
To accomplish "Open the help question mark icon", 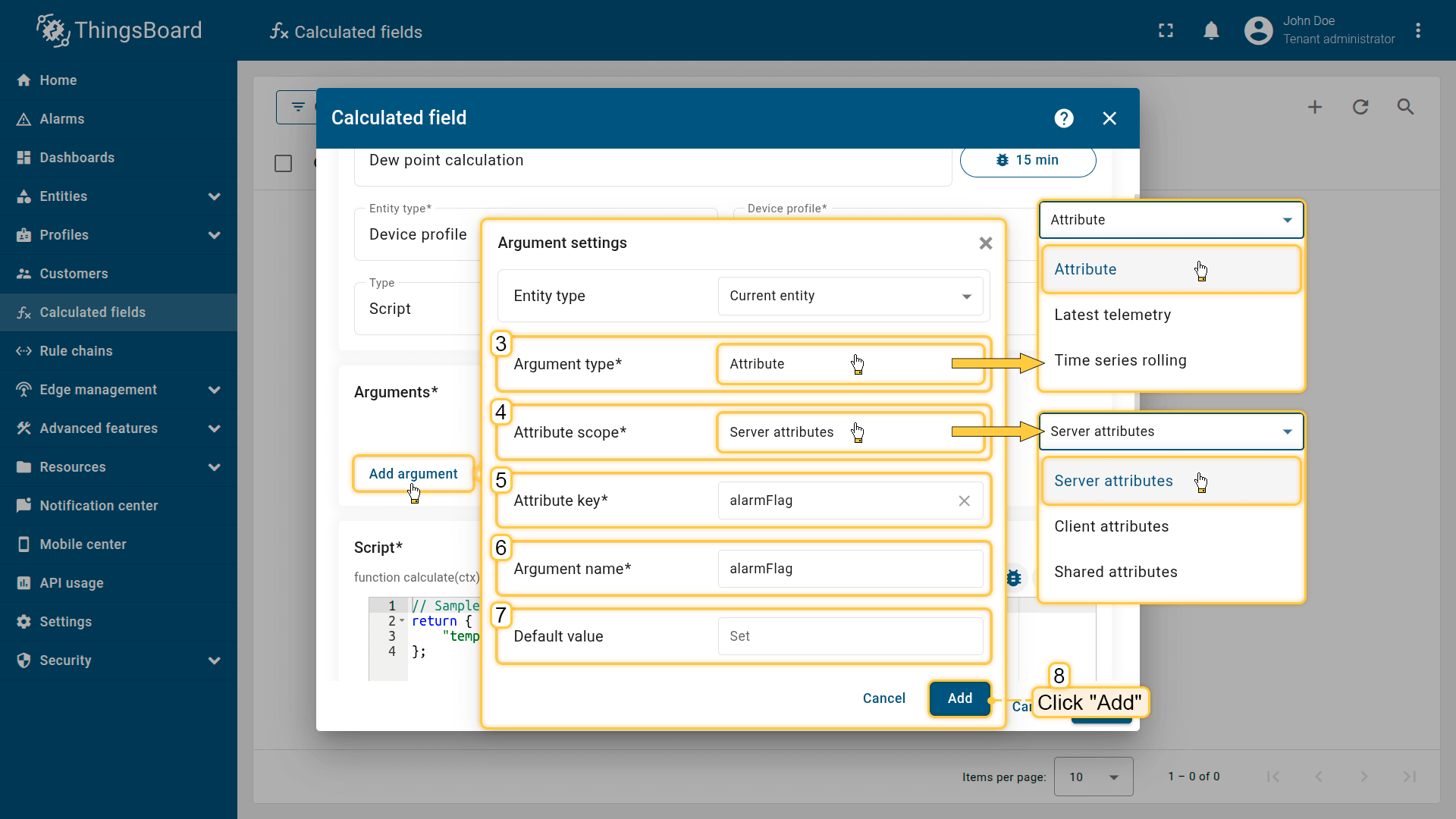I will pos(1064,118).
